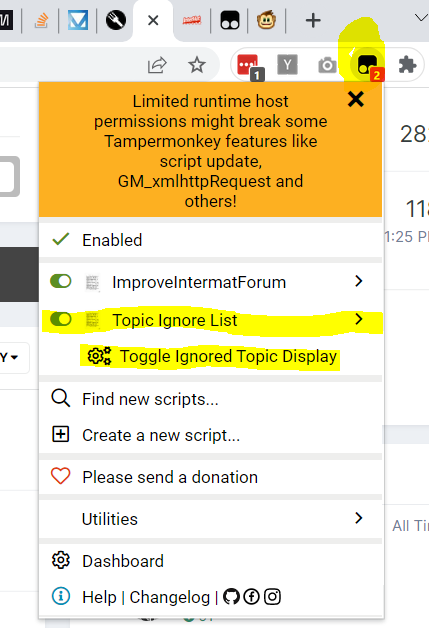Click the gray Y extension icon
Viewport: 429px width, 628px height.
click(287, 64)
